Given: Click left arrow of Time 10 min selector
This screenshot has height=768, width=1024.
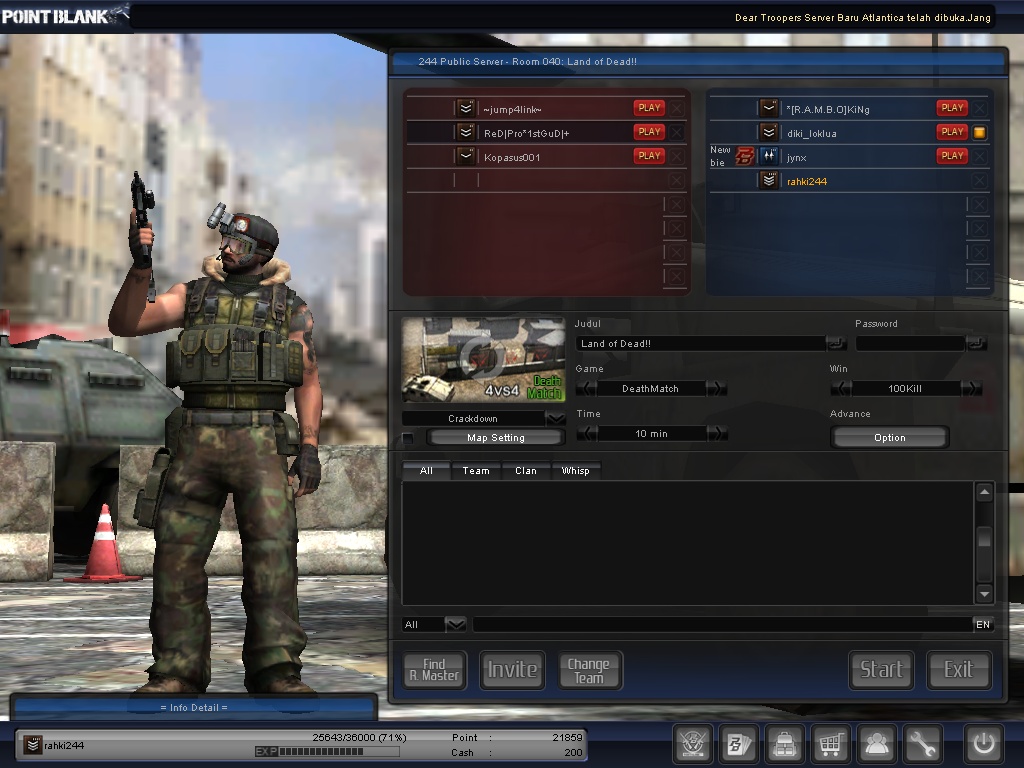Looking at the screenshot, I should (x=587, y=434).
